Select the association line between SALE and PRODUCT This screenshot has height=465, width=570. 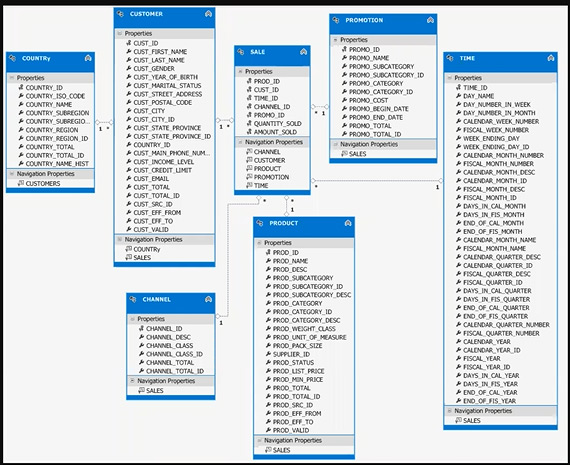pos(286,206)
